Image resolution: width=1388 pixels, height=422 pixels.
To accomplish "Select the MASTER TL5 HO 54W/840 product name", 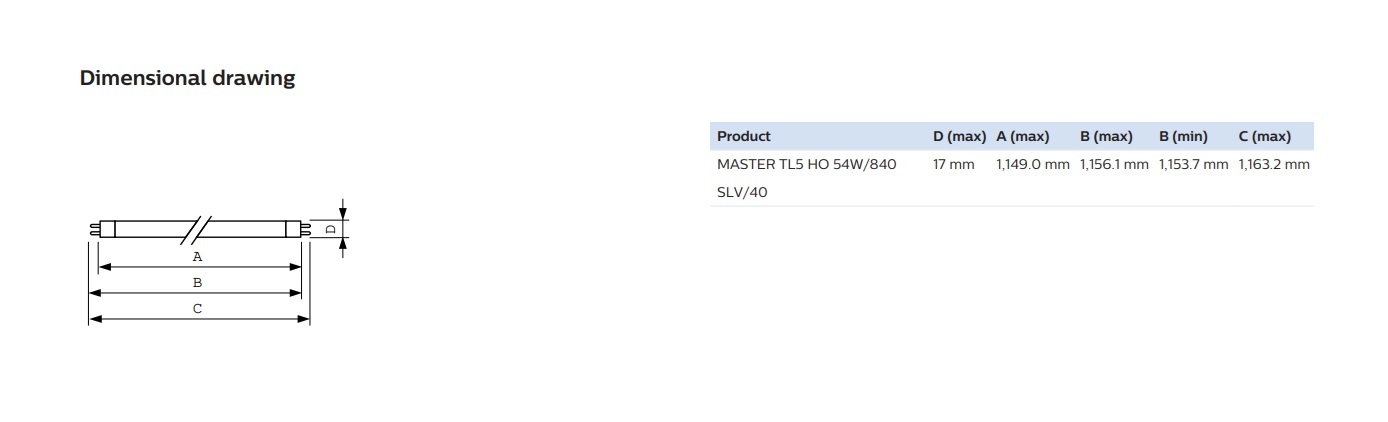I will click(x=806, y=164).
